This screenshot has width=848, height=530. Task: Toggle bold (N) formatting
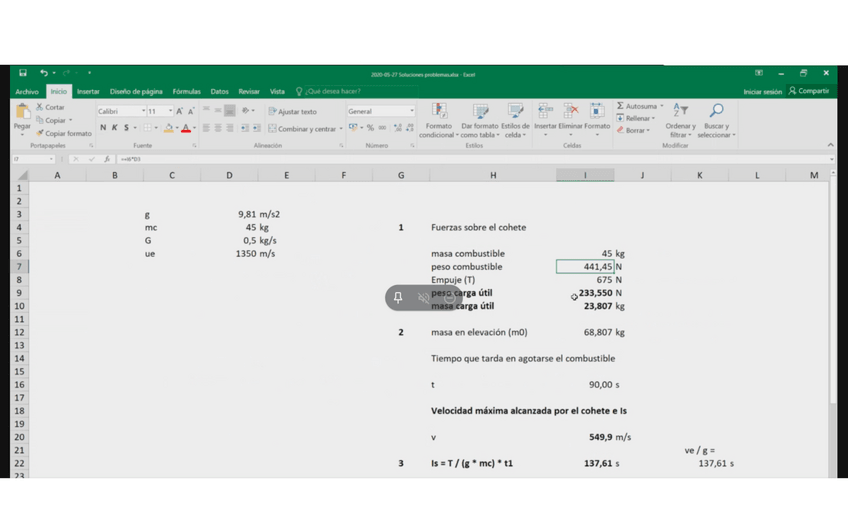pos(103,128)
